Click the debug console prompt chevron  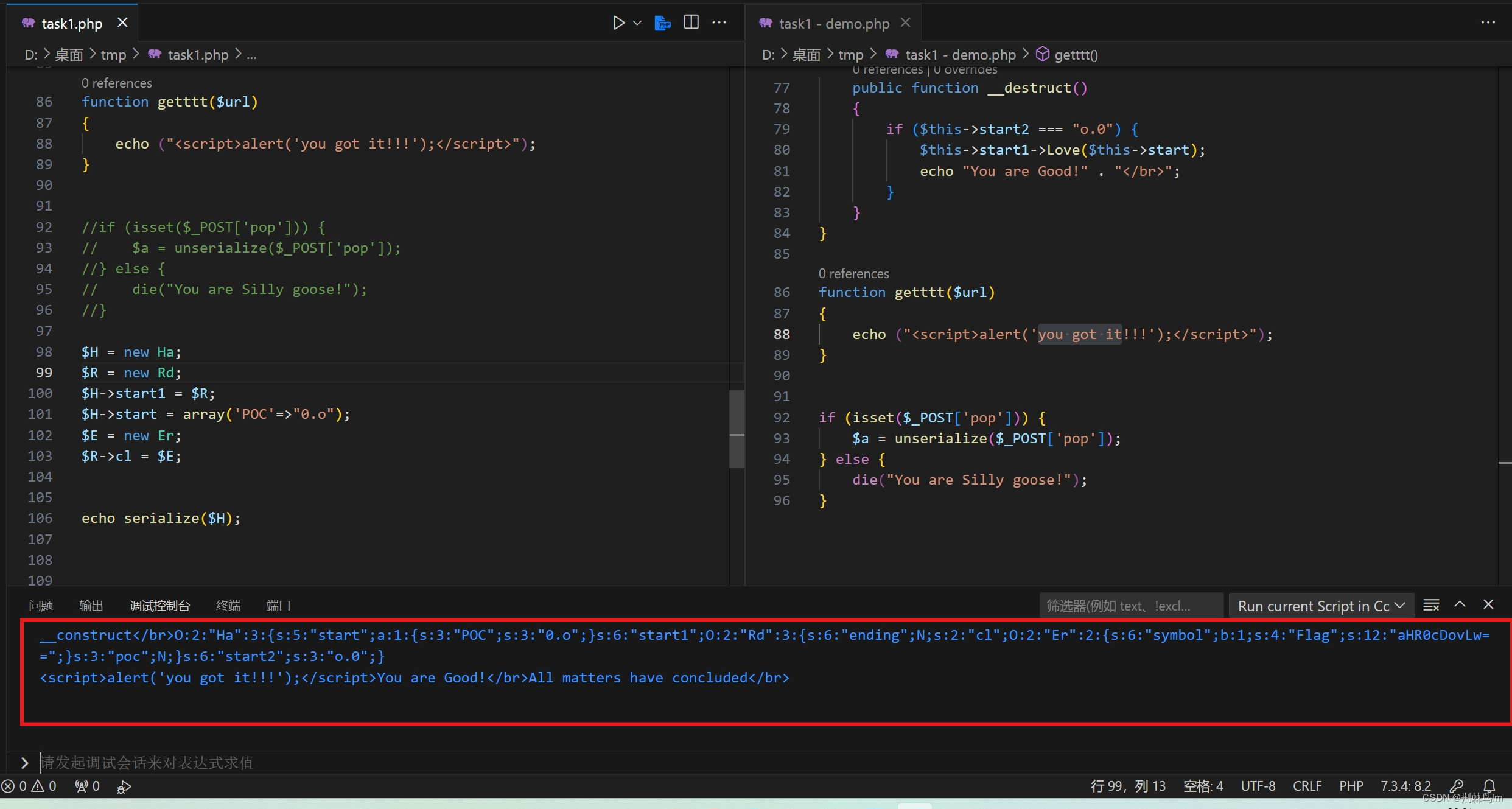(x=24, y=763)
